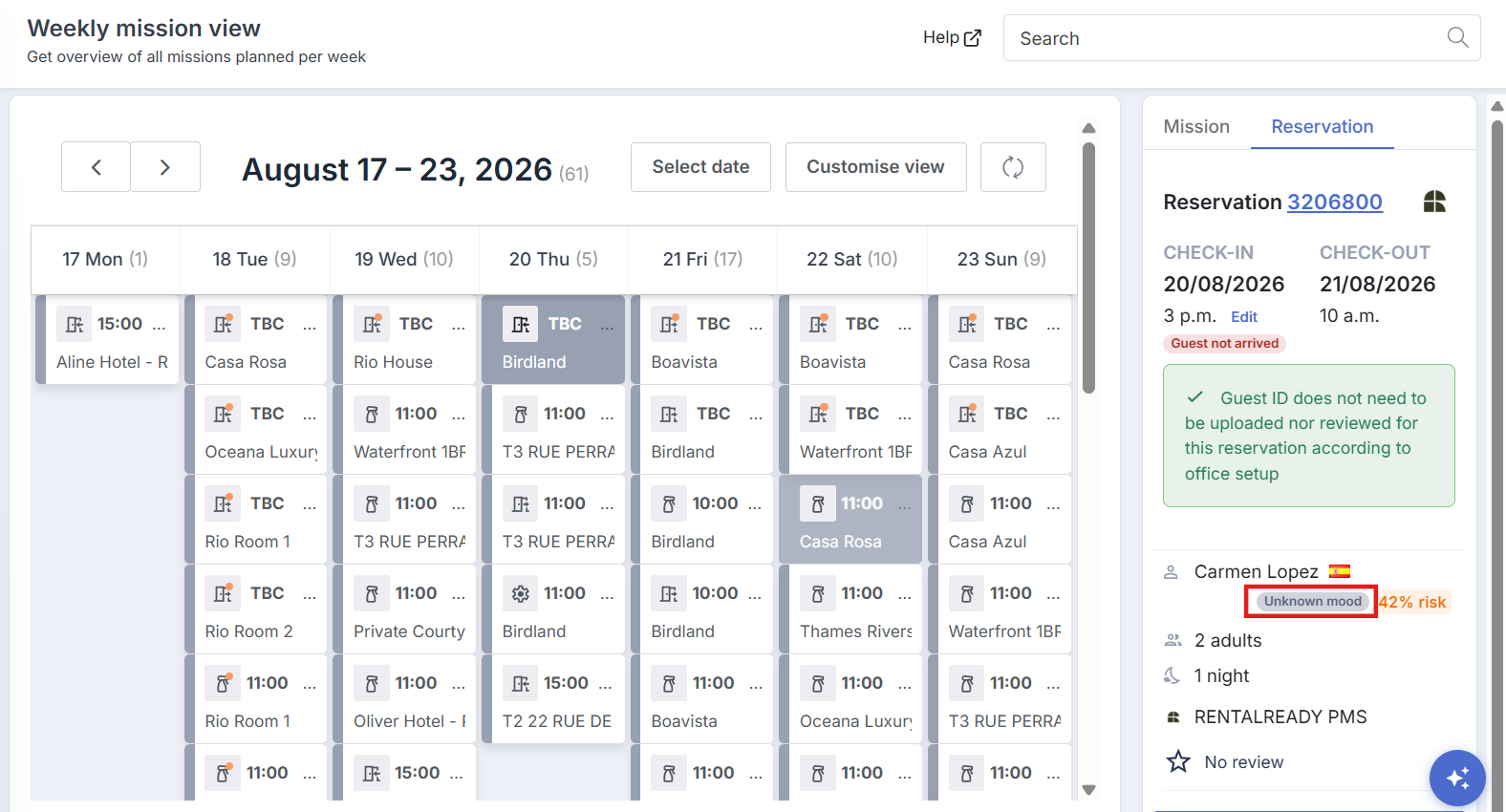Click the star icon next to No review

tap(1178, 761)
